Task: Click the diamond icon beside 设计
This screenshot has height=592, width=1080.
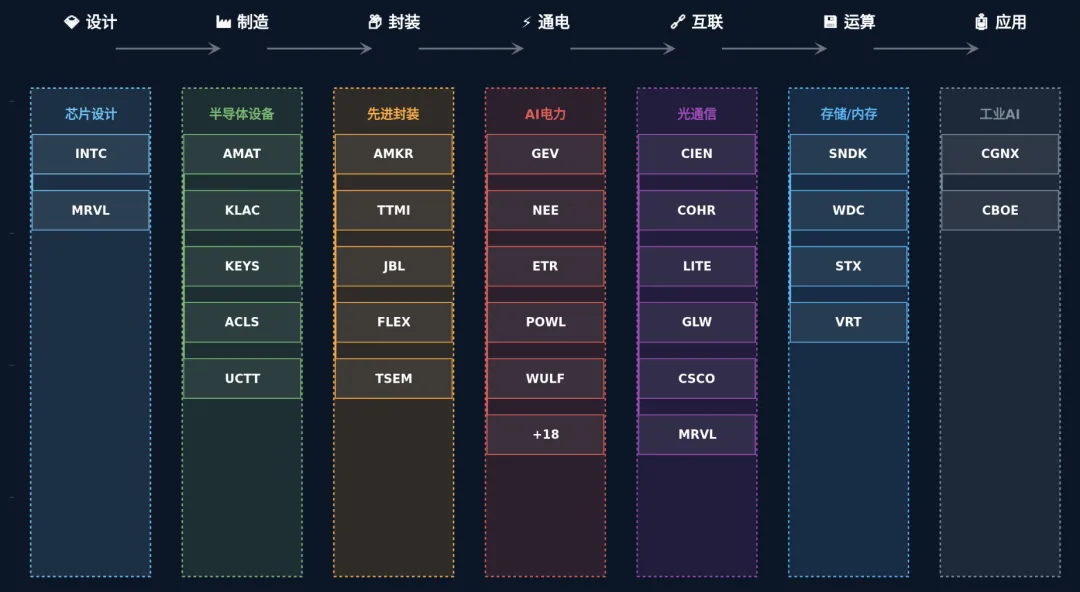Action: (x=72, y=22)
